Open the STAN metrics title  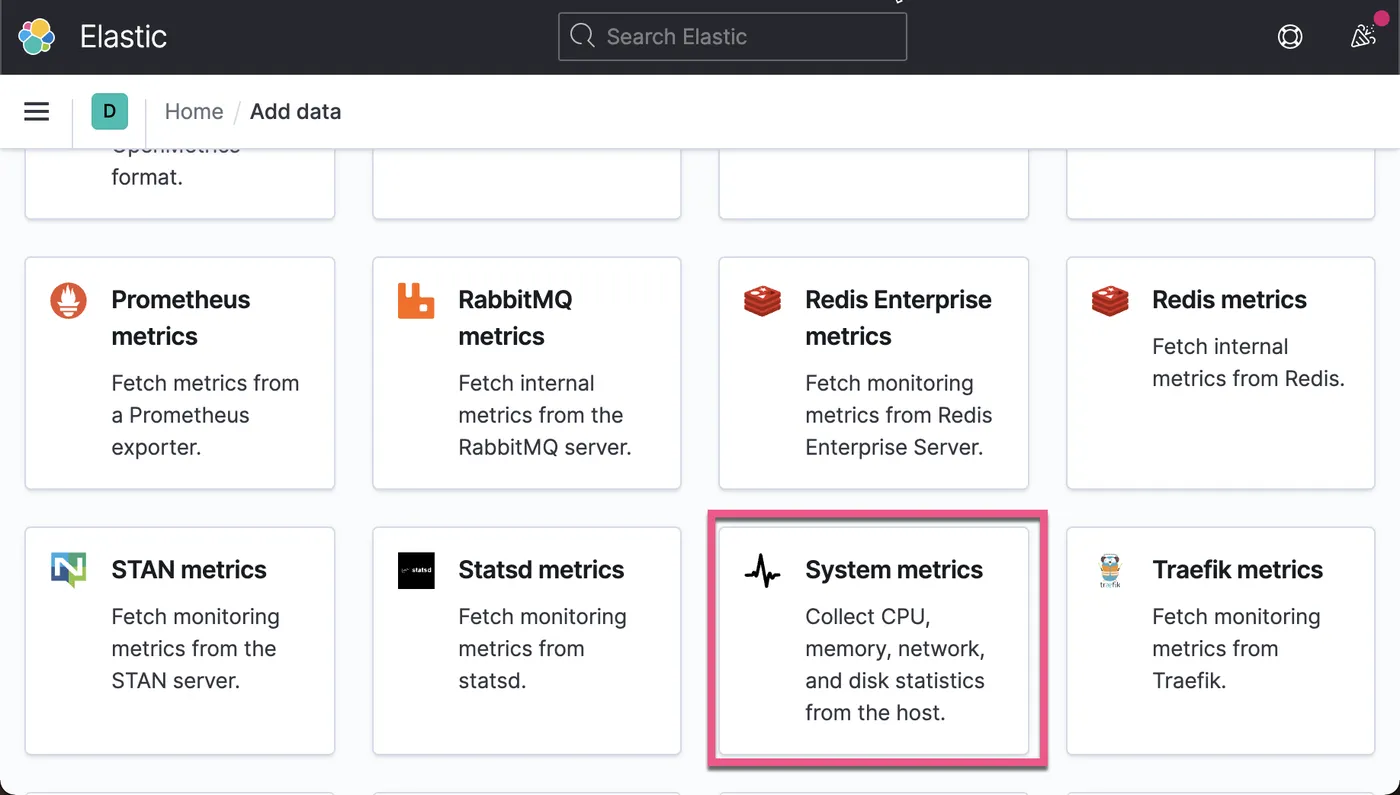(189, 570)
